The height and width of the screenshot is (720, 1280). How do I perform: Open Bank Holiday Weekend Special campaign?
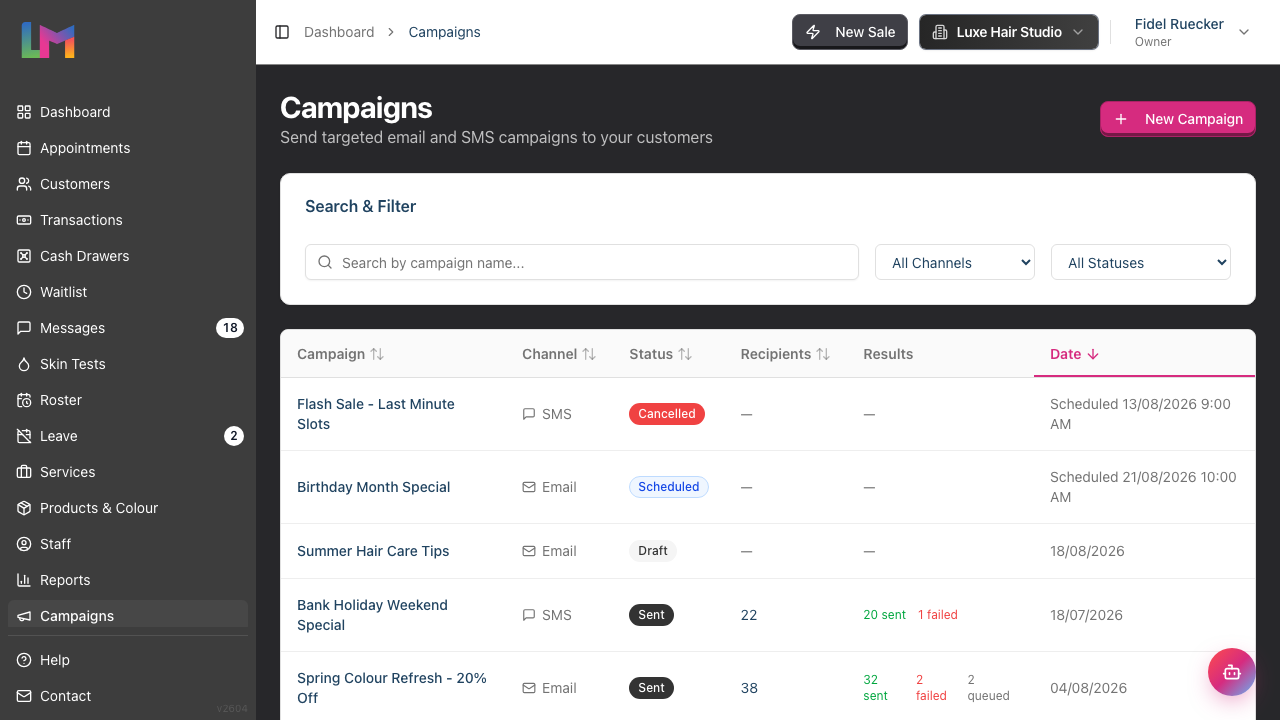[372, 615]
